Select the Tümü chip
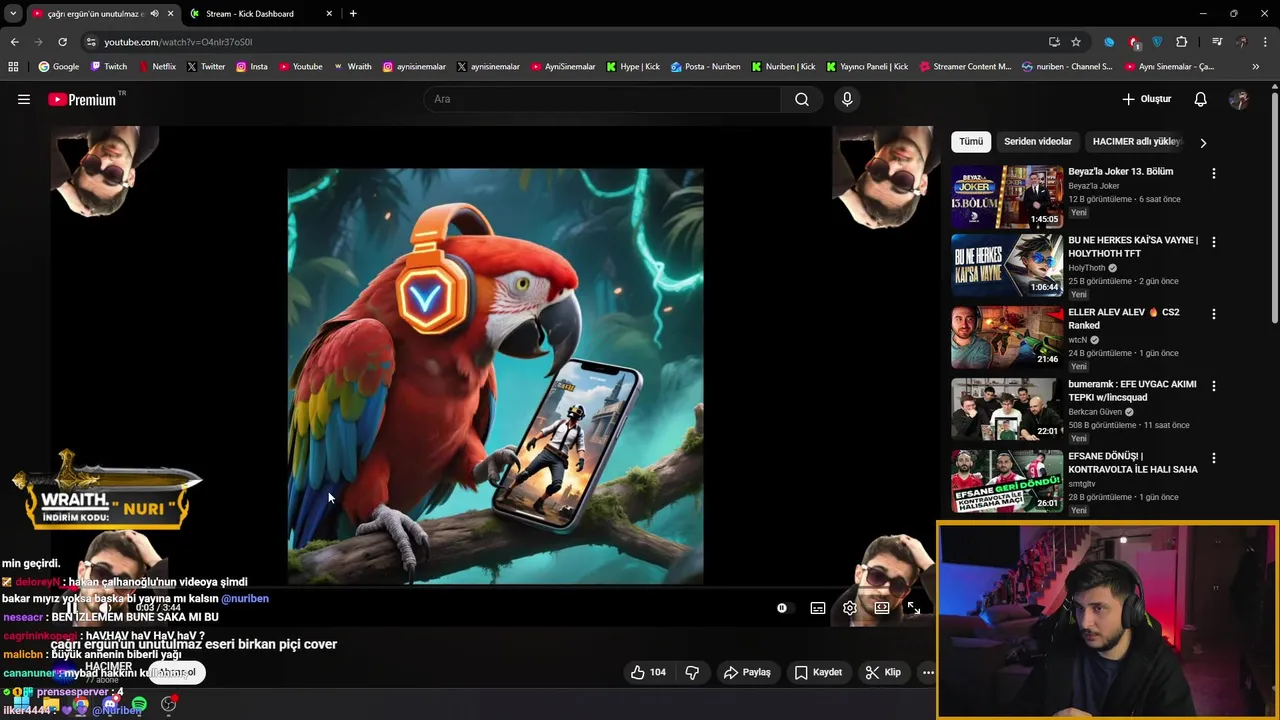Image resolution: width=1280 pixels, height=720 pixels. 971,142
